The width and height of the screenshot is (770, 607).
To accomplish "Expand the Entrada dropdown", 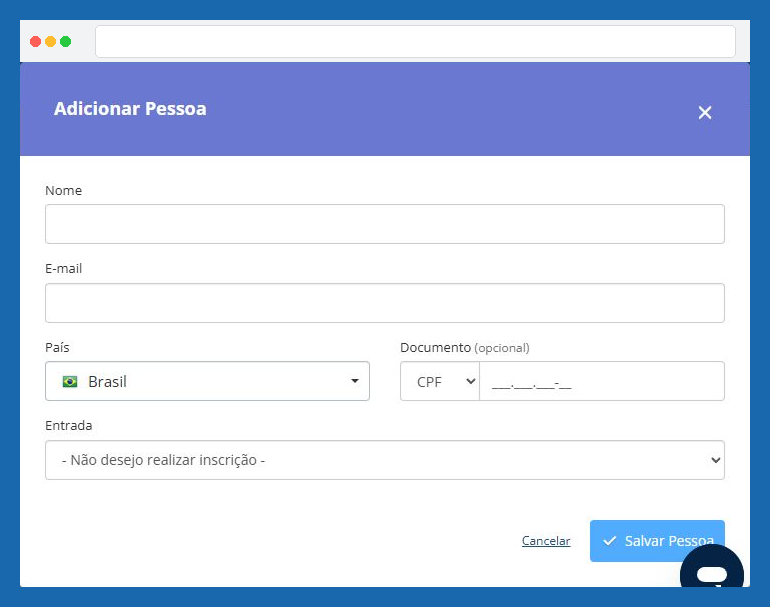I will tap(385, 460).
